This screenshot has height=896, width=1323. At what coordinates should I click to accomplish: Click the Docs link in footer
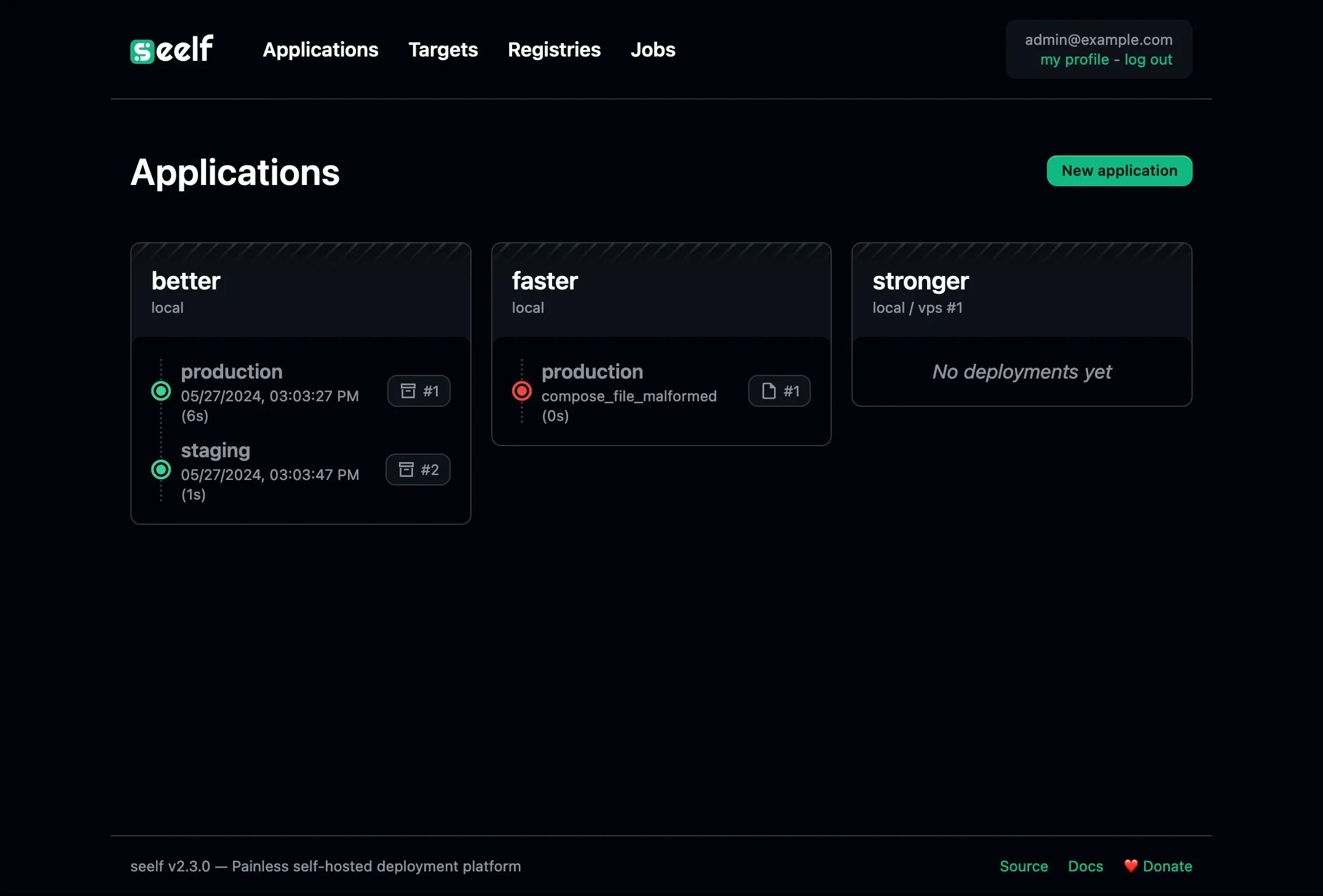click(1085, 866)
